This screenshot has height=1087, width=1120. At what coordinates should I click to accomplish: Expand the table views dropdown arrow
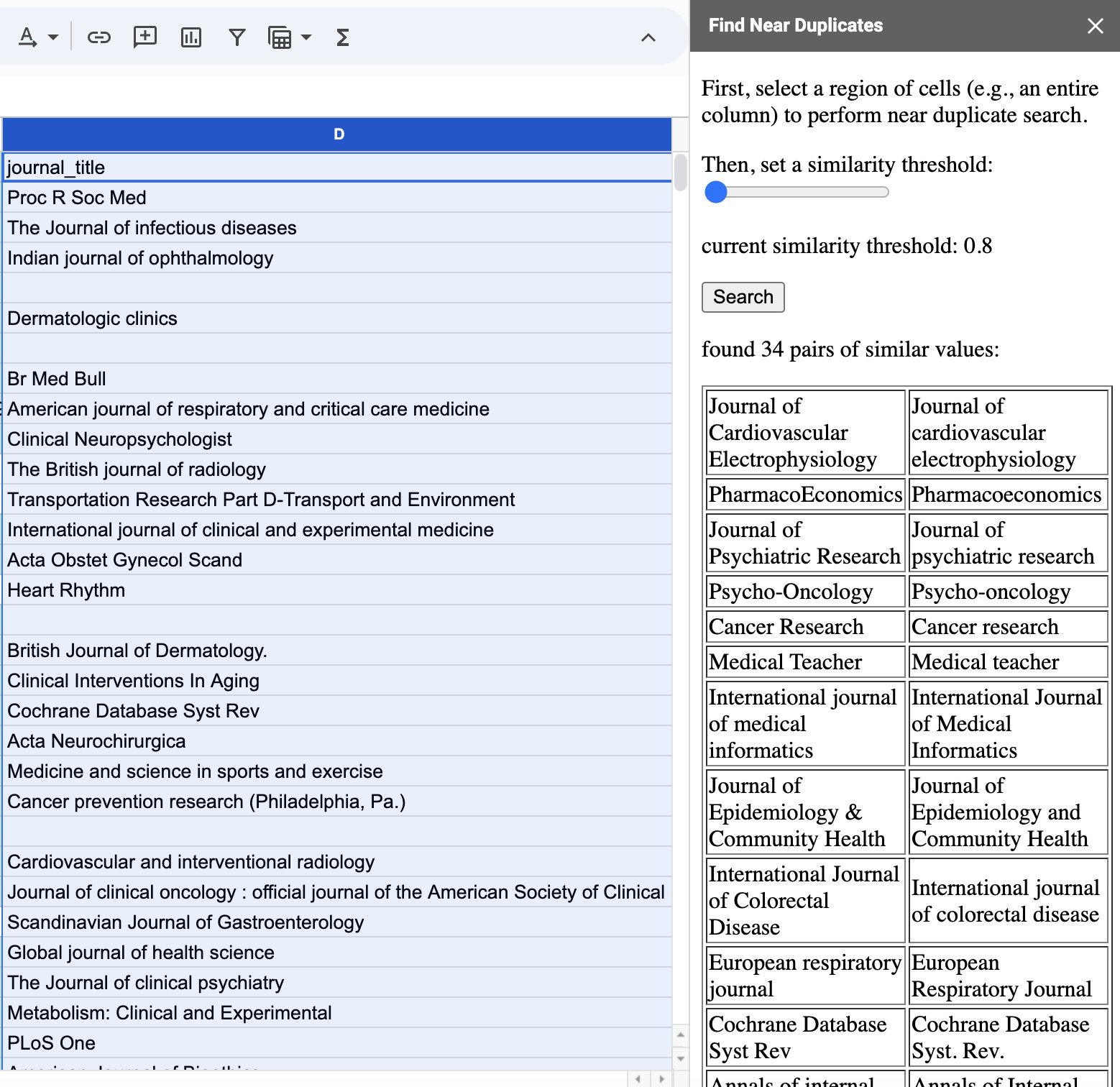point(306,37)
